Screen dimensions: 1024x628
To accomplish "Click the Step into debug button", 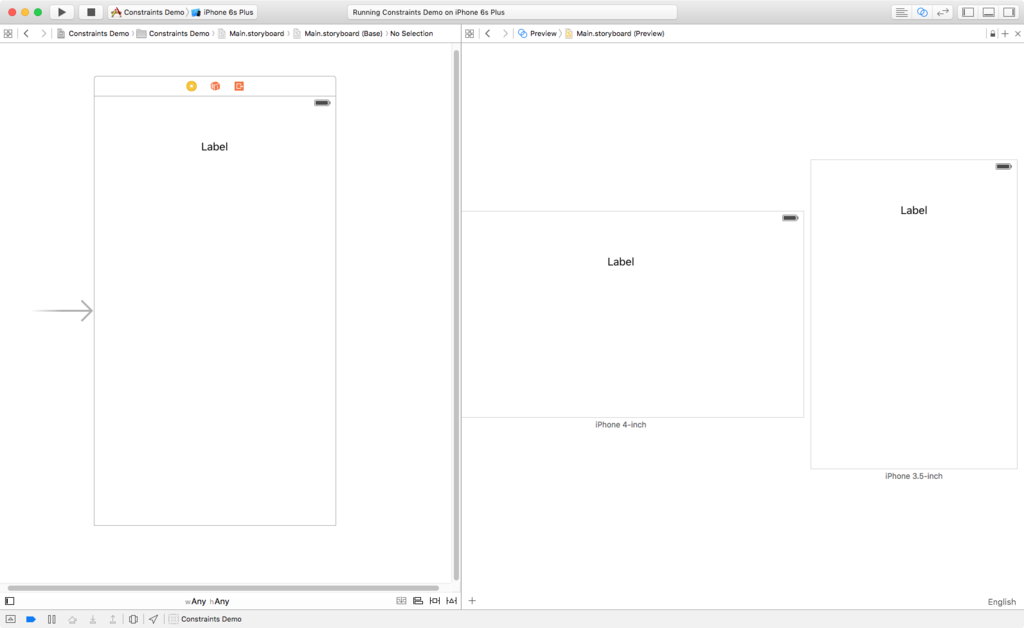I will point(93,619).
